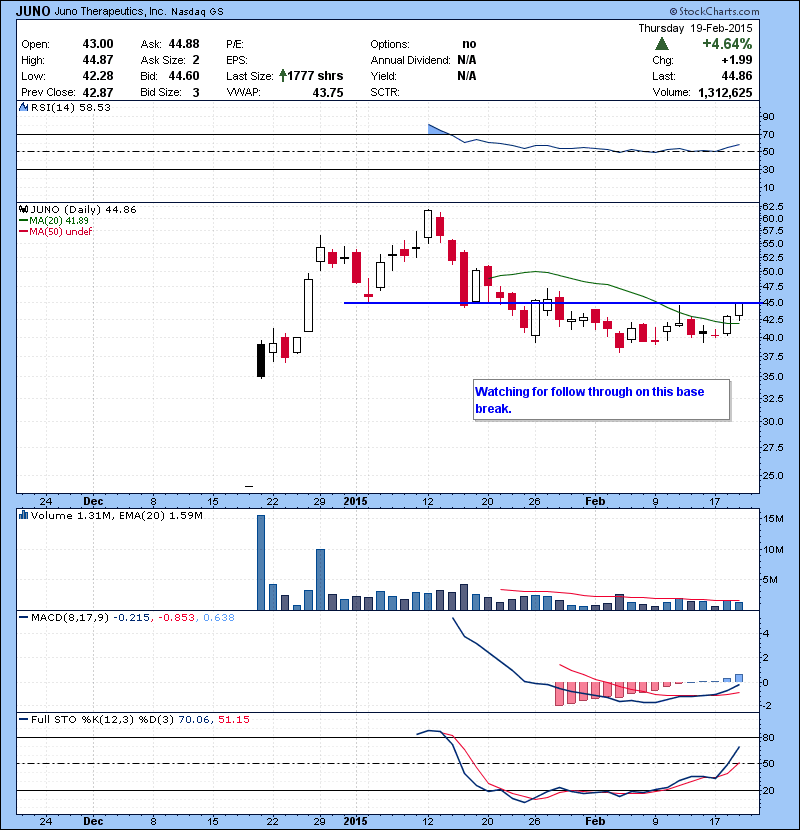Click the JUNO (Daily) 44.86 chart label
The height and width of the screenshot is (830, 800).
84,210
